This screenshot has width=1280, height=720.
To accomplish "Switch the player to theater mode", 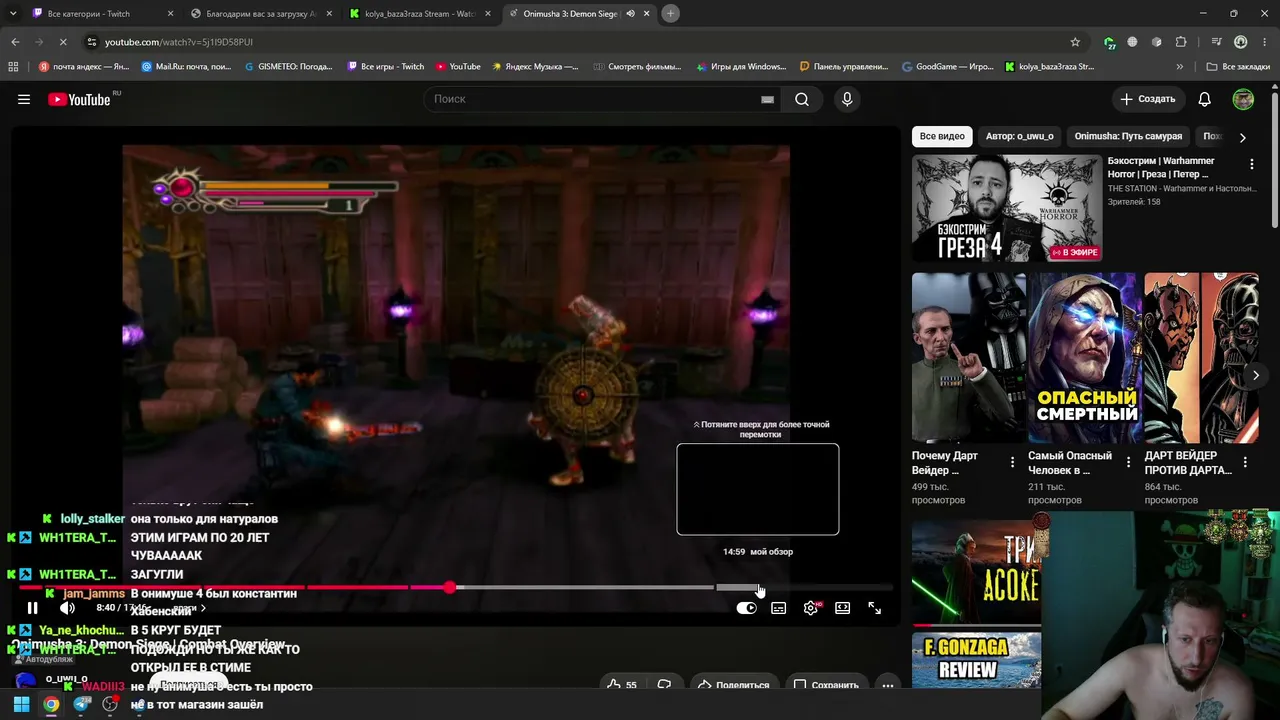I will coord(843,608).
